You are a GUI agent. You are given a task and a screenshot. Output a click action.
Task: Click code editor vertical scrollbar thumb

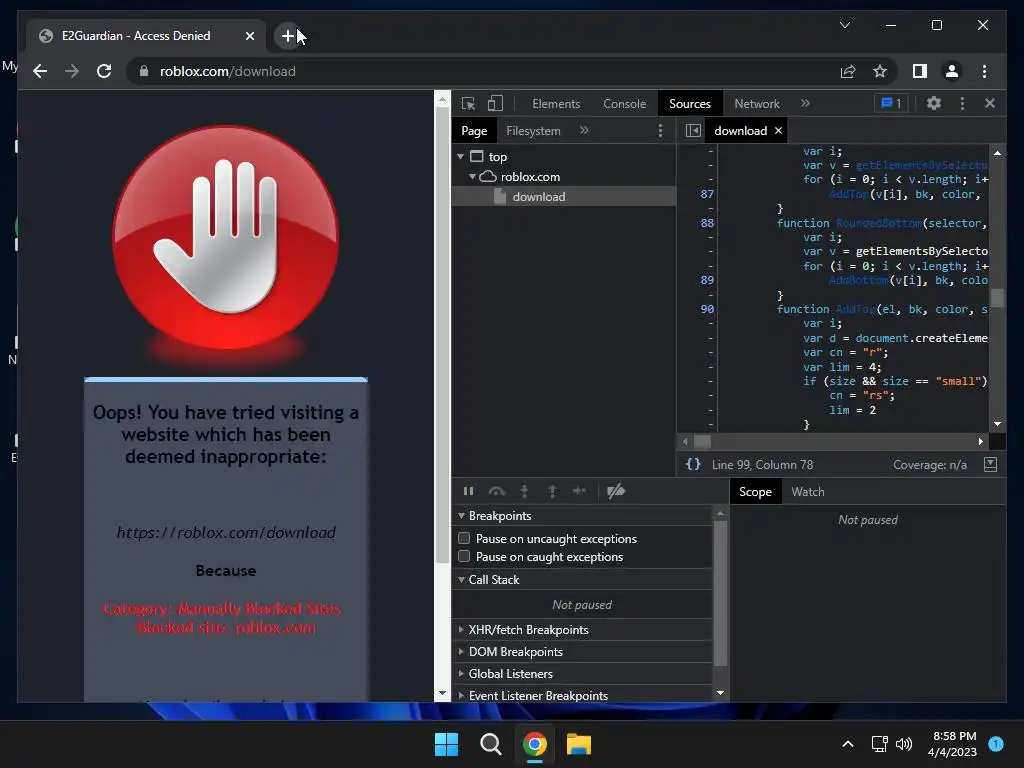pos(997,298)
